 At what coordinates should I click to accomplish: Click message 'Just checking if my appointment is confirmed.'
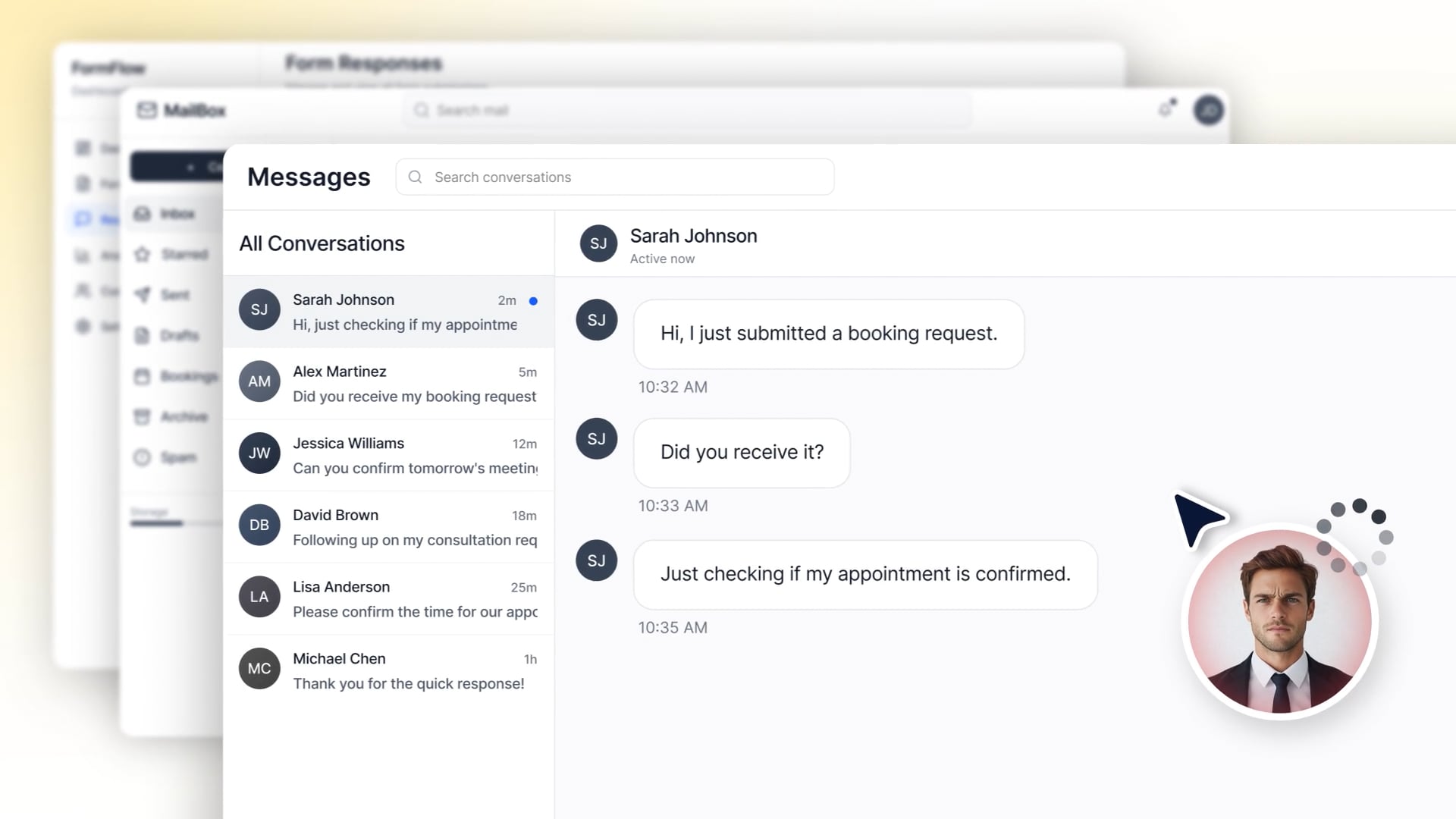(865, 574)
